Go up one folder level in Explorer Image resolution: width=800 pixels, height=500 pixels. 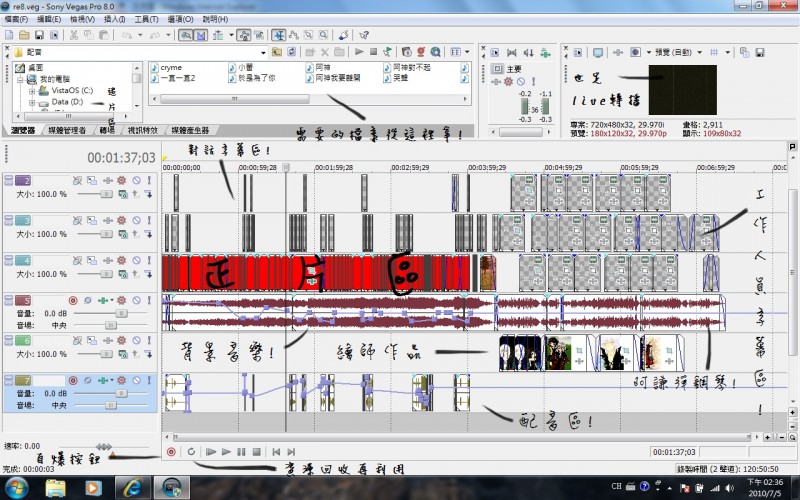point(277,52)
